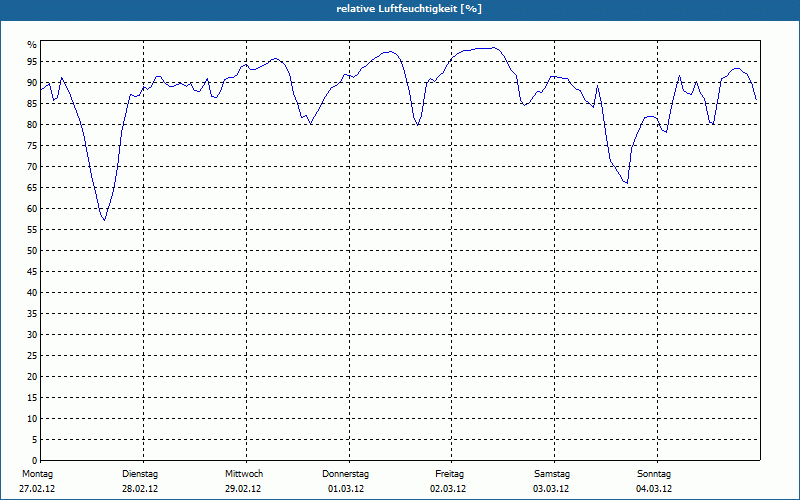Click the y-axis value 90
Image resolution: width=800 pixels, height=500 pixels.
pos(32,83)
